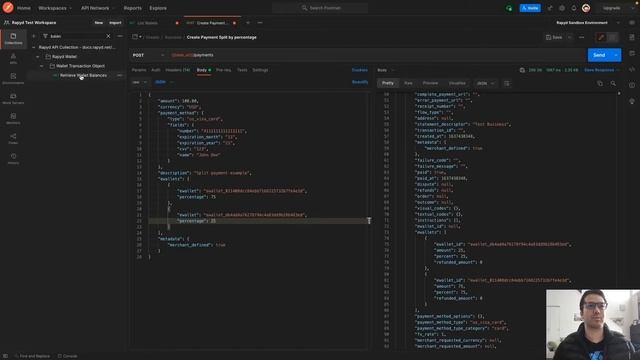
Task: Open the Headers (14) tab
Action: point(178,70)
